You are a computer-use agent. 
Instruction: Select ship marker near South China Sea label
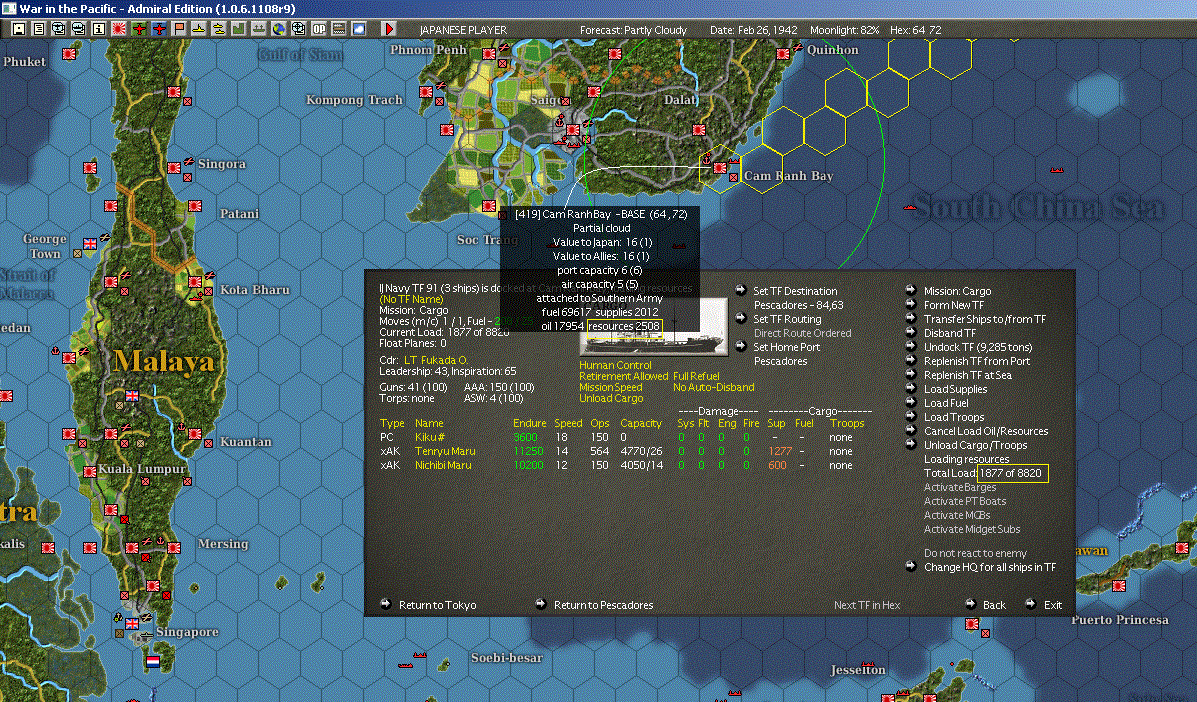pos(910,207)
